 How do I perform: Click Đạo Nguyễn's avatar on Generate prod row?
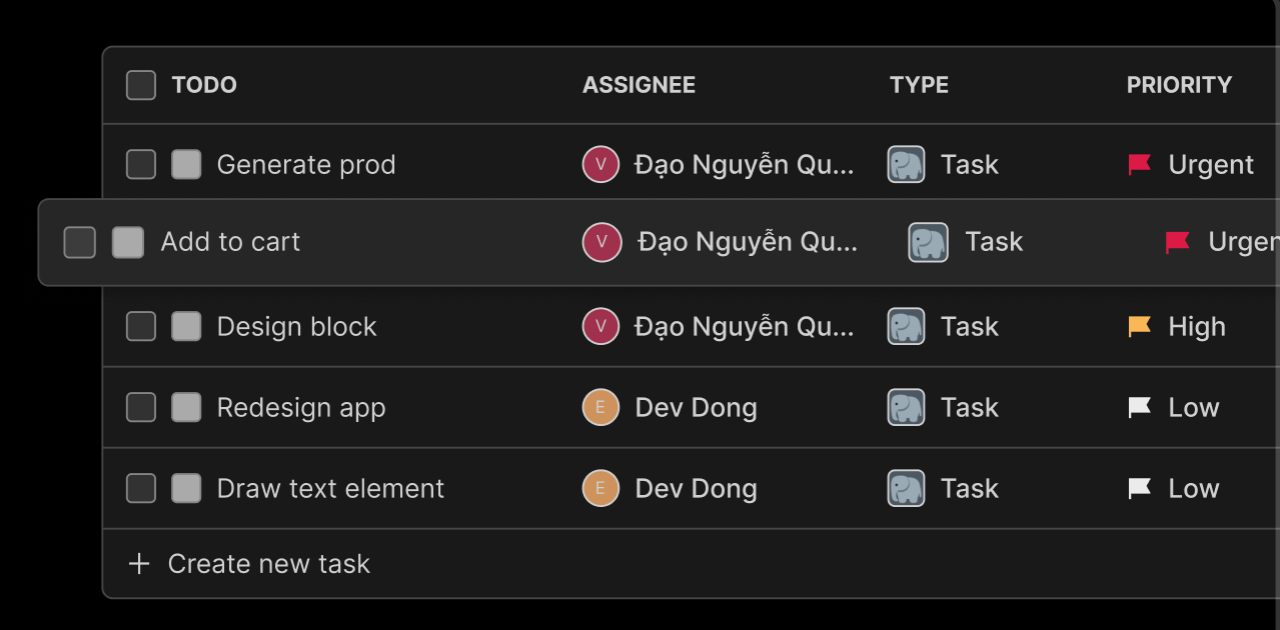coord(600,164)
